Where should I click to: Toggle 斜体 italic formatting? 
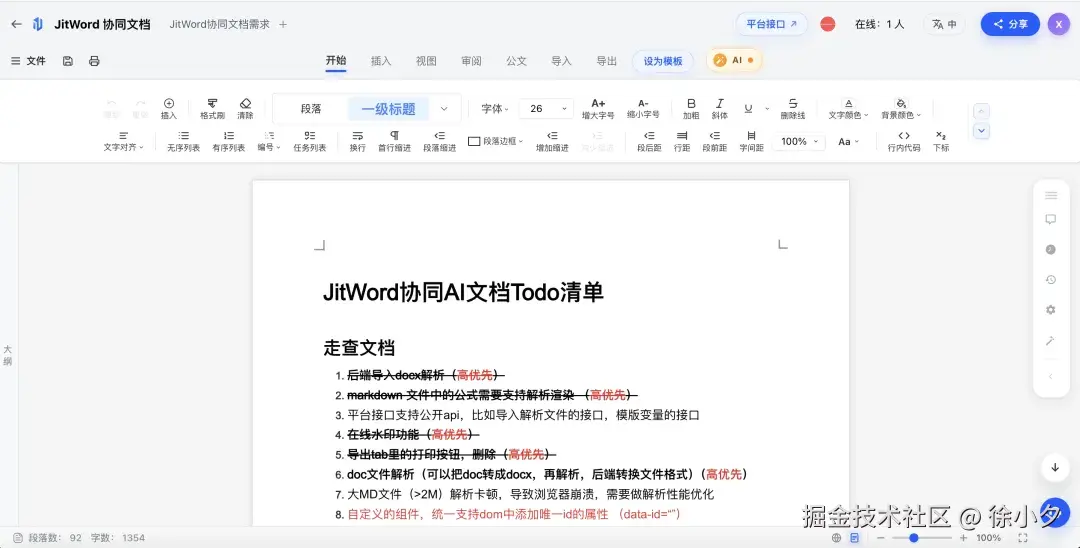pos(720,108)
